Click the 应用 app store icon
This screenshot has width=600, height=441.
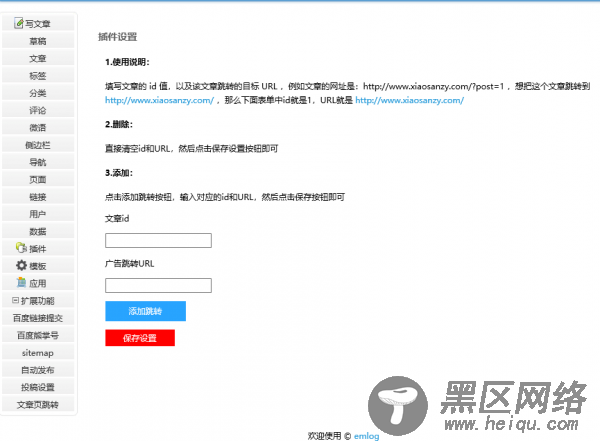pyautogui.click(x=21, y=283)
